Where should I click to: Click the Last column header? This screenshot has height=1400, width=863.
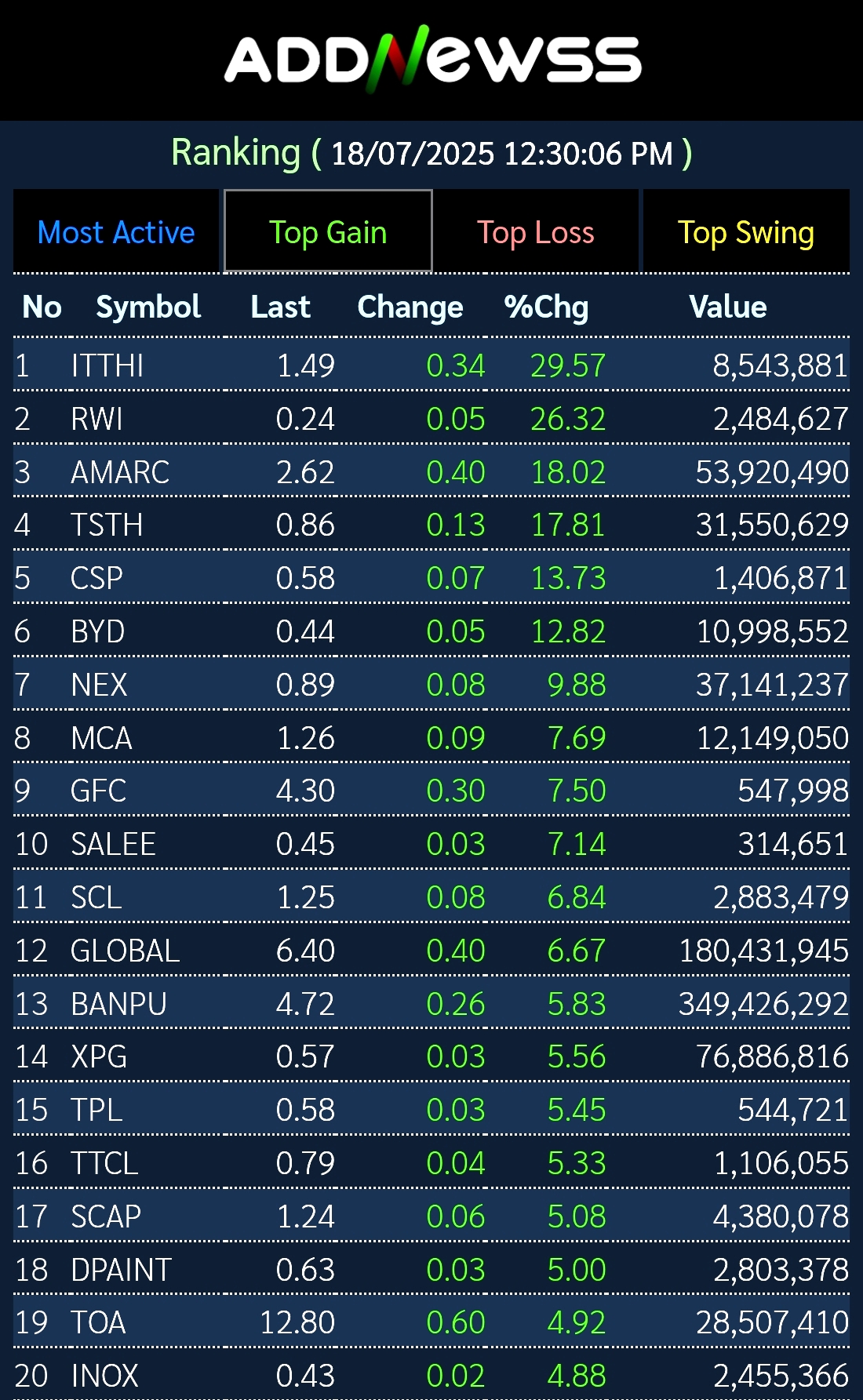pyautogui.click(x=280, y=307)
